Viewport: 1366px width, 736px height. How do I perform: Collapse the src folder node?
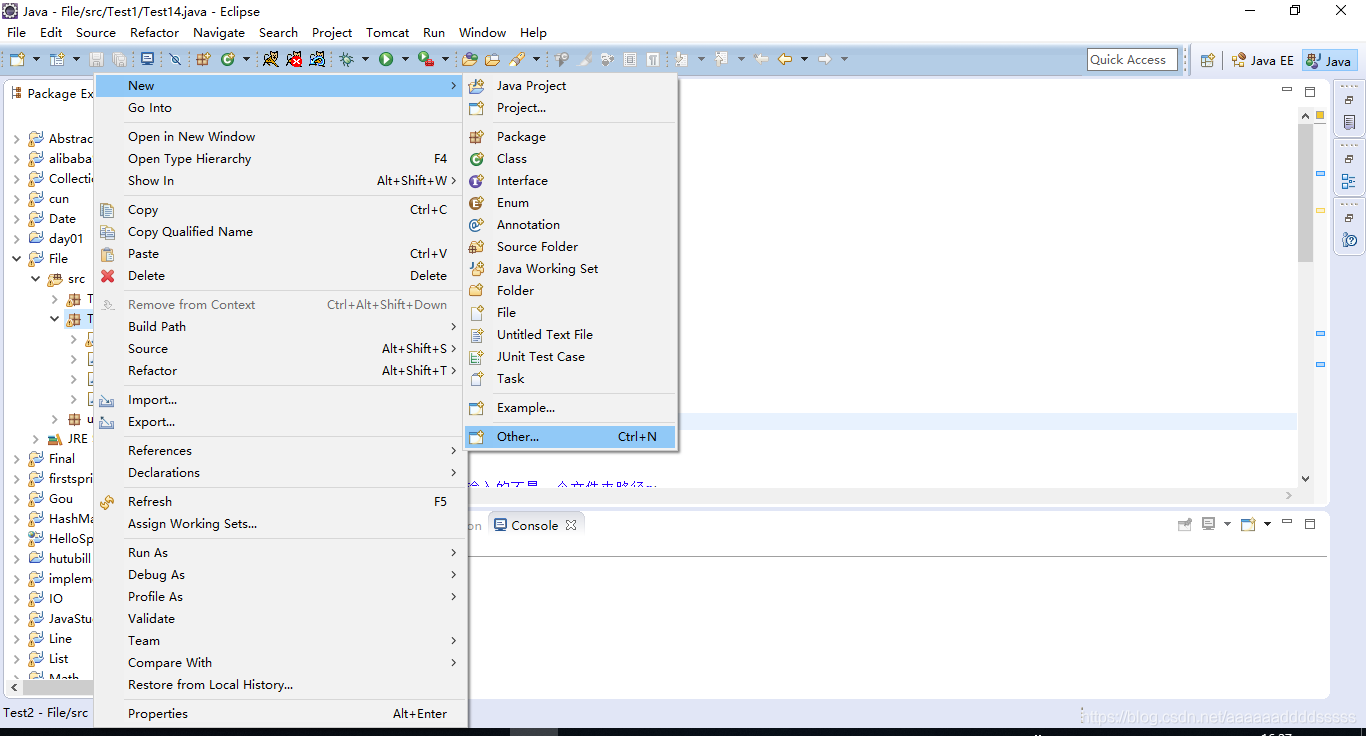pyautogui.click(x=36, y=279)
